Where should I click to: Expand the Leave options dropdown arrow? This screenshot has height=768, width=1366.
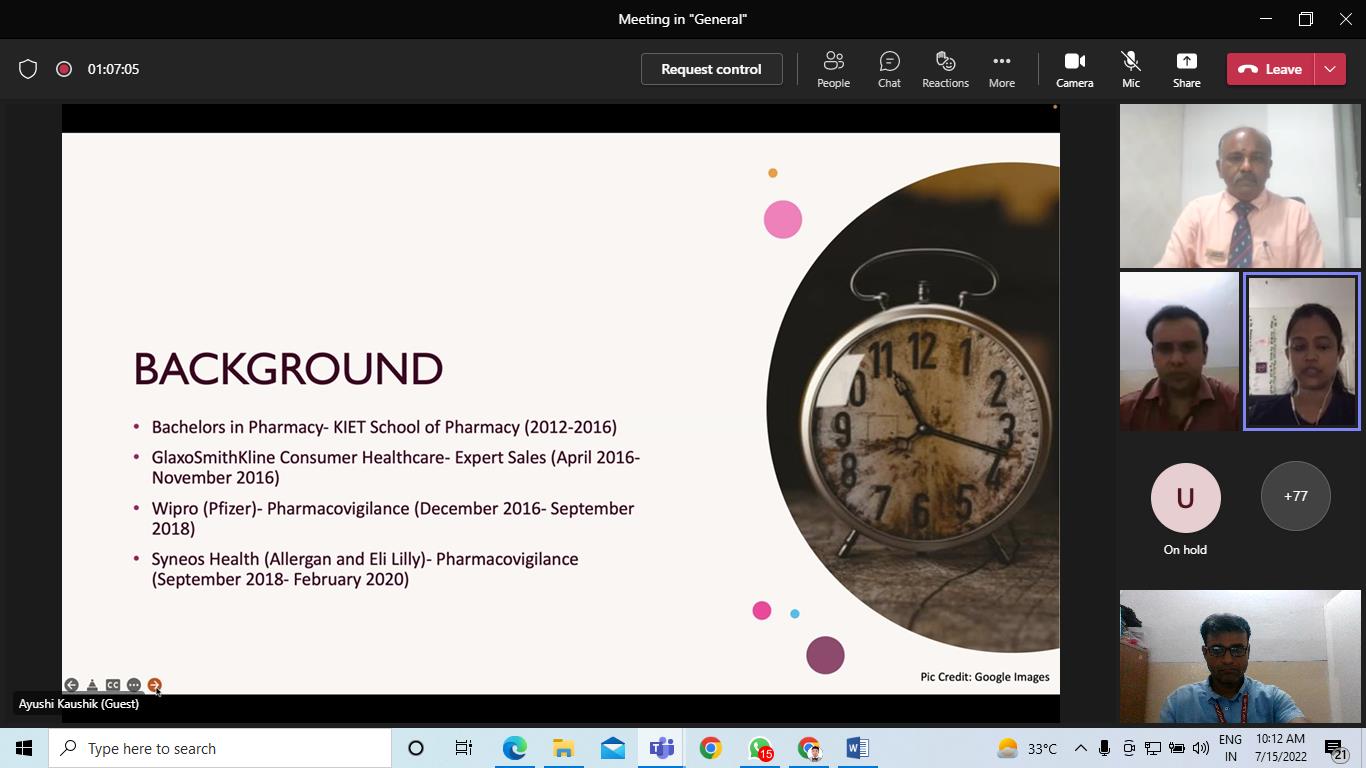tap(1330, 69)
